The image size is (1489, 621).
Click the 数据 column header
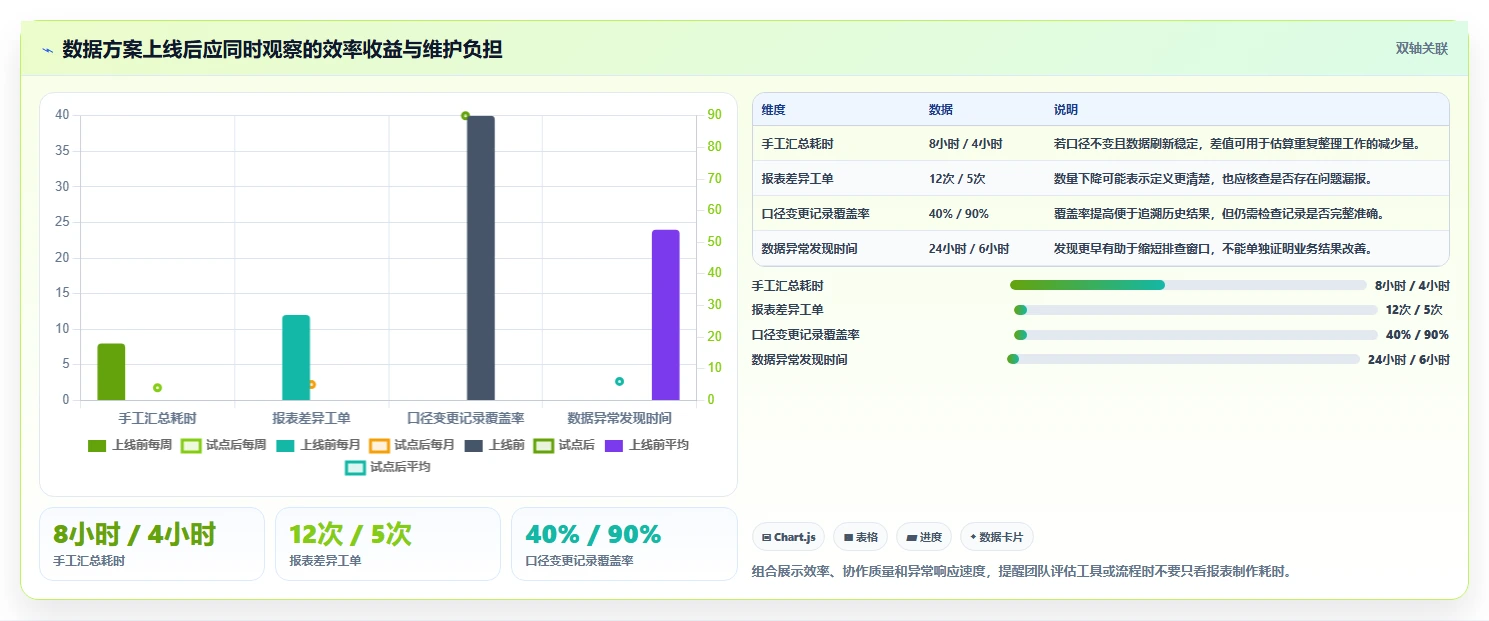click(941, 110)
